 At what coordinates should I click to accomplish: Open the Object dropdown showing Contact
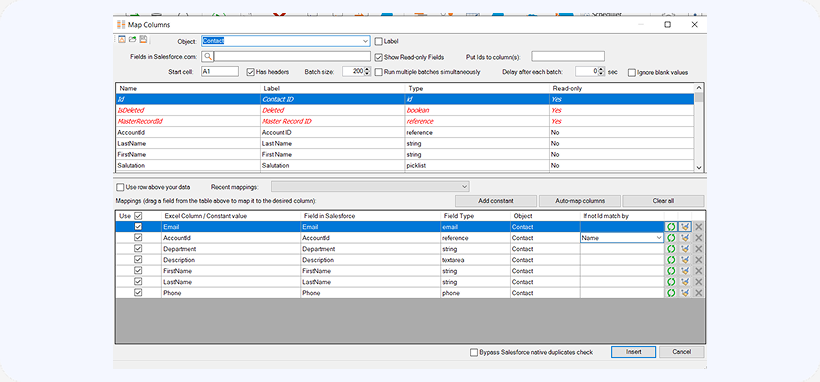tap(365, 41)
